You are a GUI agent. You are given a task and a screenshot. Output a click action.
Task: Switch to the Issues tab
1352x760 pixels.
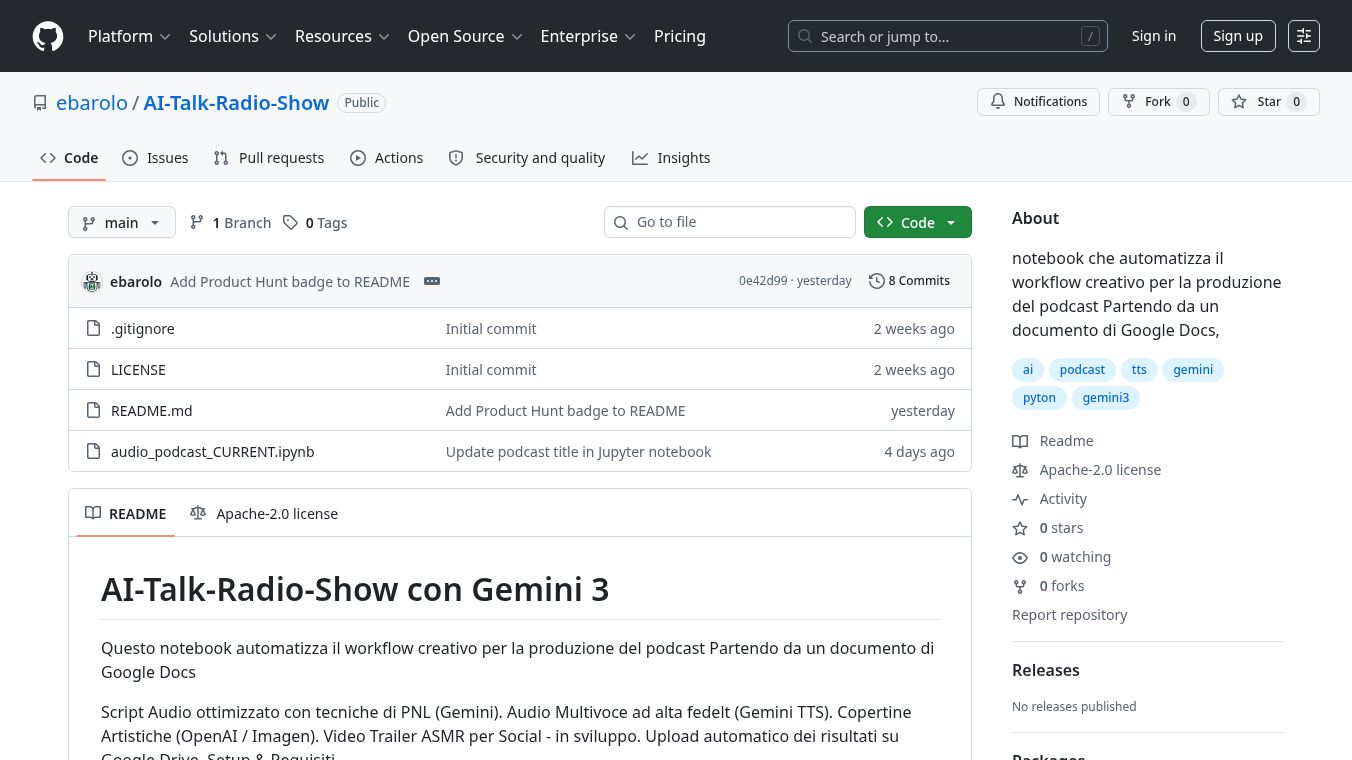pyautogui.click(x=155, y=158)
